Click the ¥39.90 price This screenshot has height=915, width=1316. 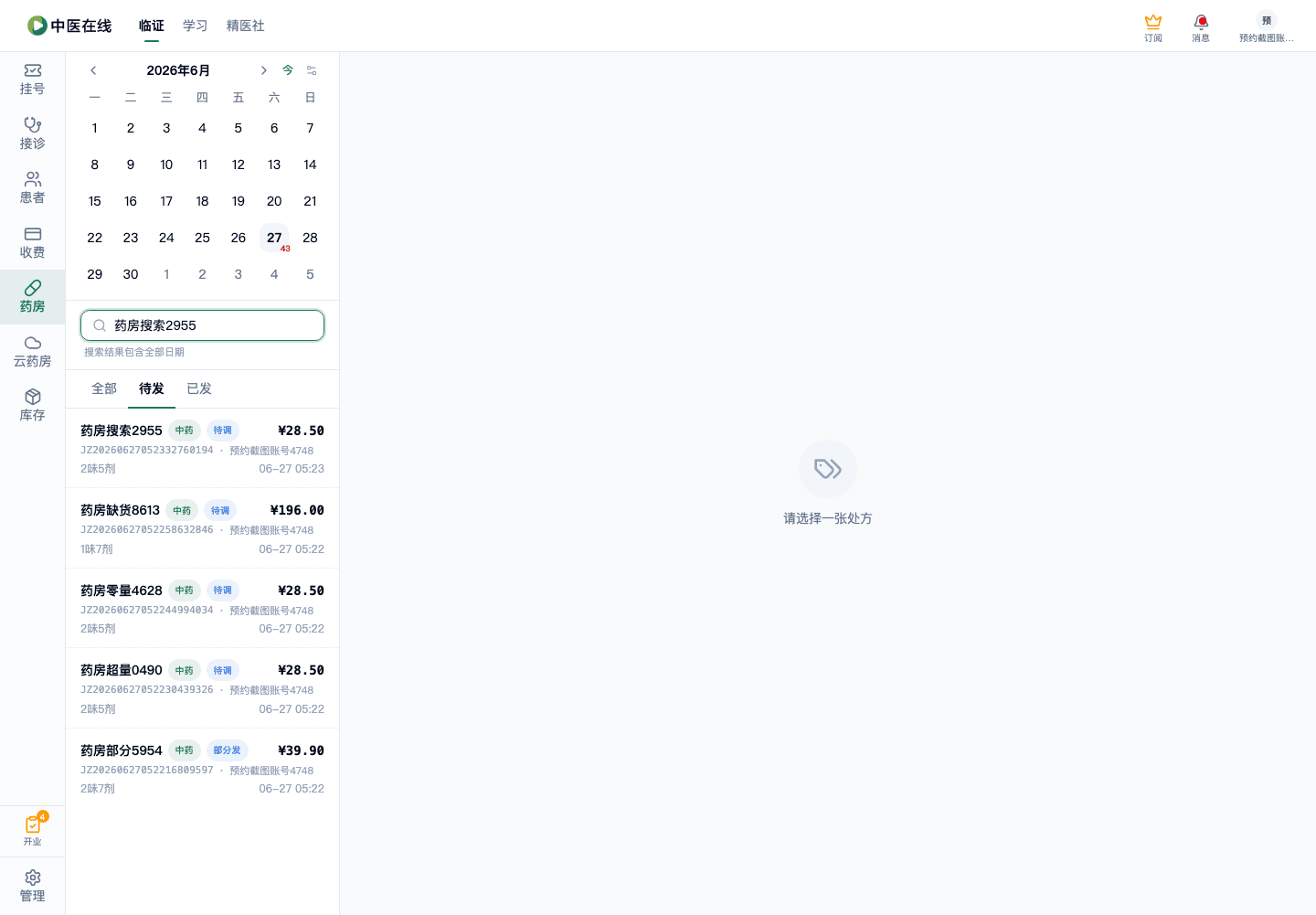(301, 750)
